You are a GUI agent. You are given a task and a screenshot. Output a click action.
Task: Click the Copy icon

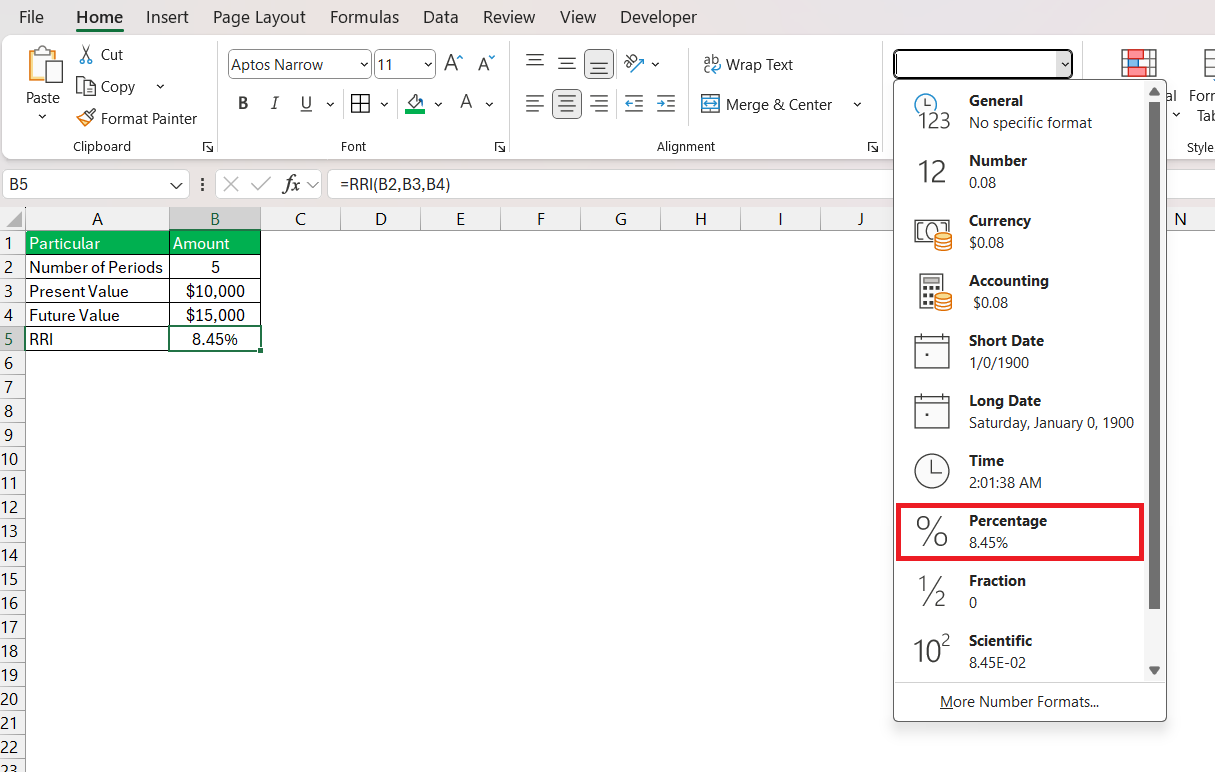coord(86,86)
